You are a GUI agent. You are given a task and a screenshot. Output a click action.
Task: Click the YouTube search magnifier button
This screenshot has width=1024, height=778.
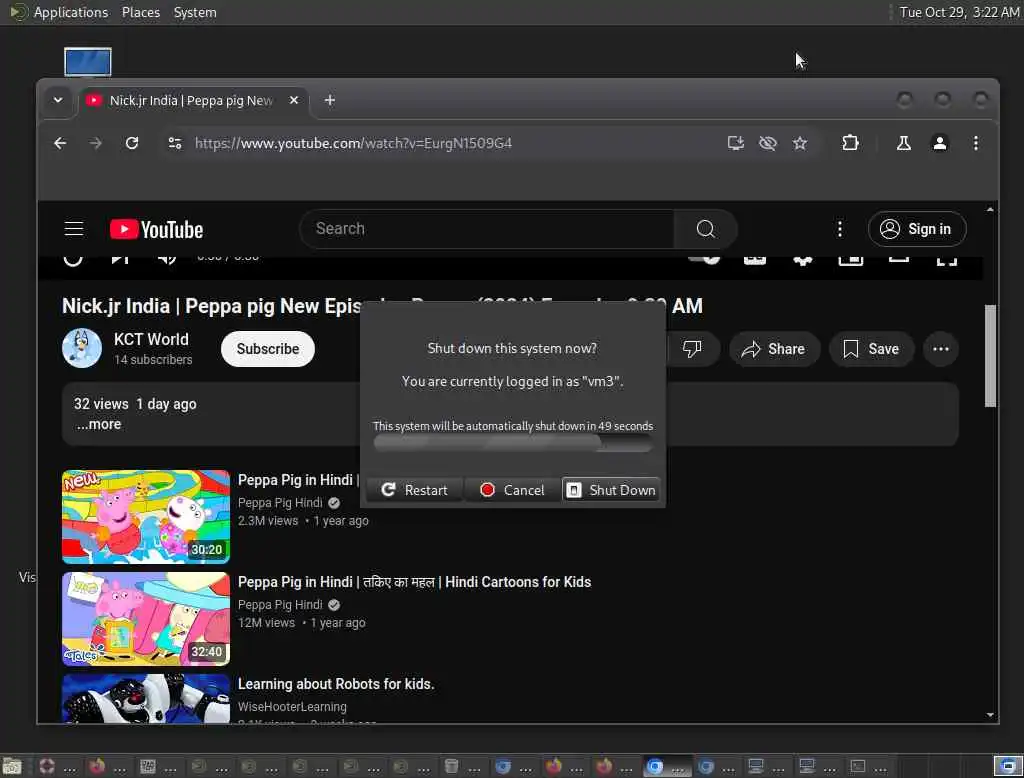click(706, 229)
